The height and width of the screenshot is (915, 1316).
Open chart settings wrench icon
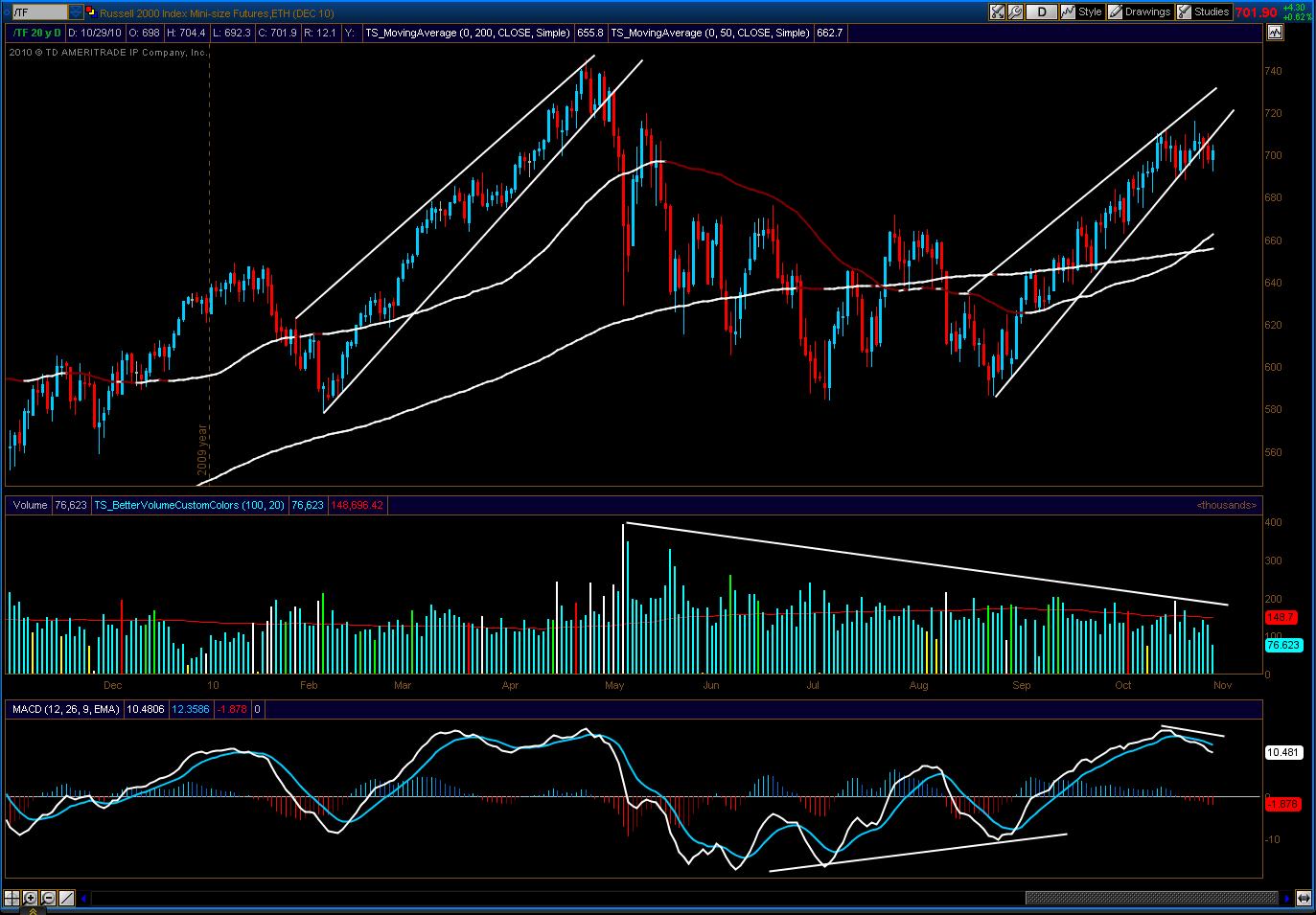click(1017, 12)
